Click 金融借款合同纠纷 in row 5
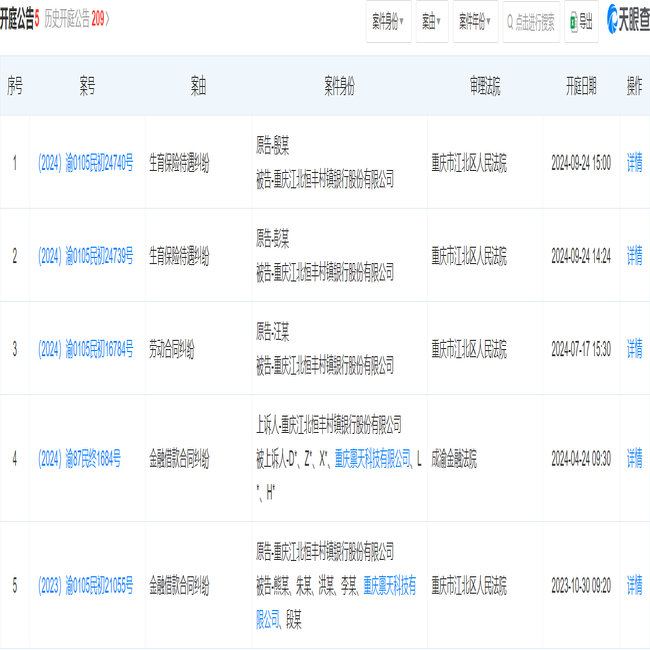Image resolution: width=650 pixels, height=650 pixels. [x=179, y=585]
